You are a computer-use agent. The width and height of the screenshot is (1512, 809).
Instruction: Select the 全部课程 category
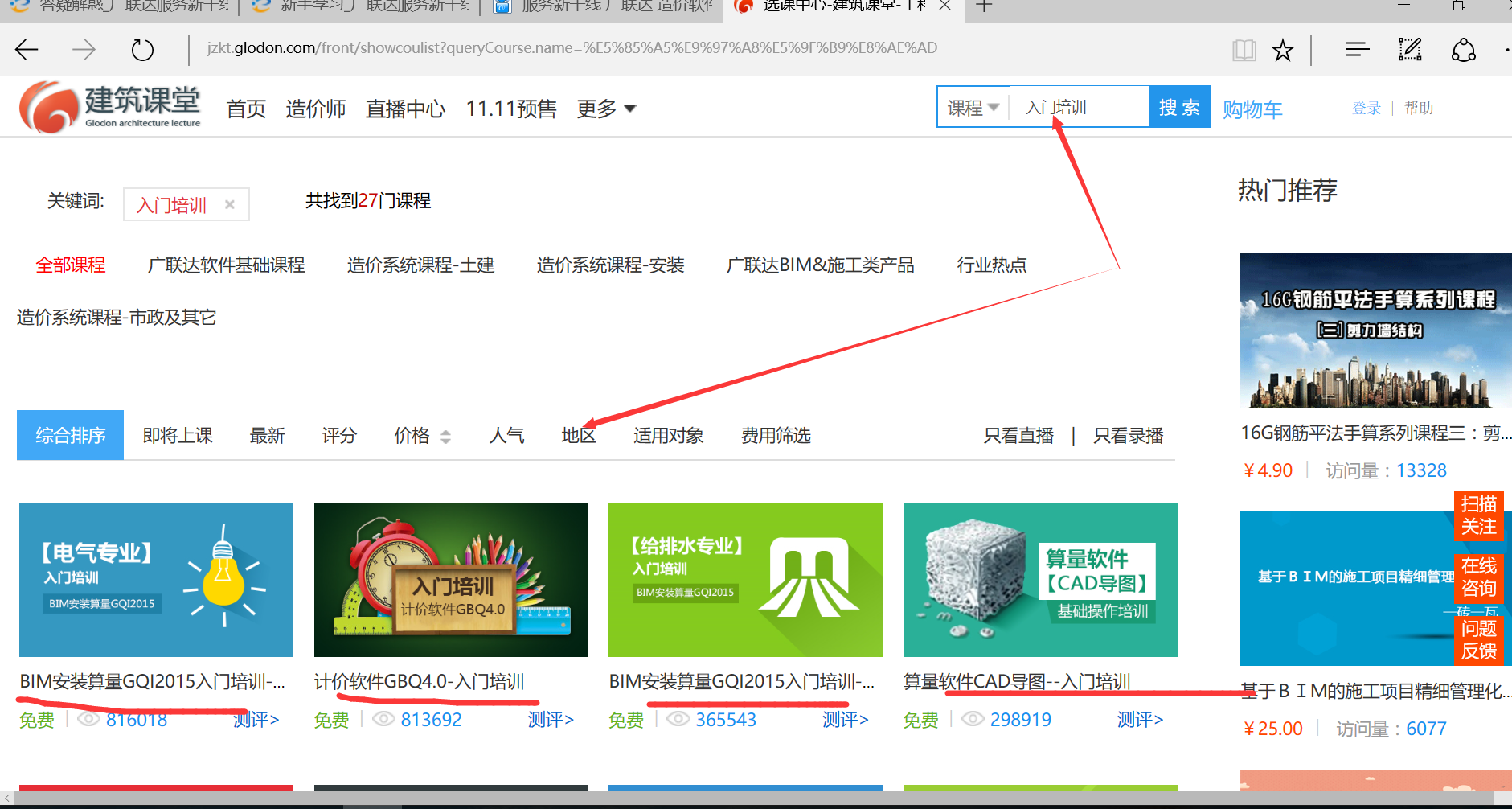pyautogui.click(x=71, y=265)
